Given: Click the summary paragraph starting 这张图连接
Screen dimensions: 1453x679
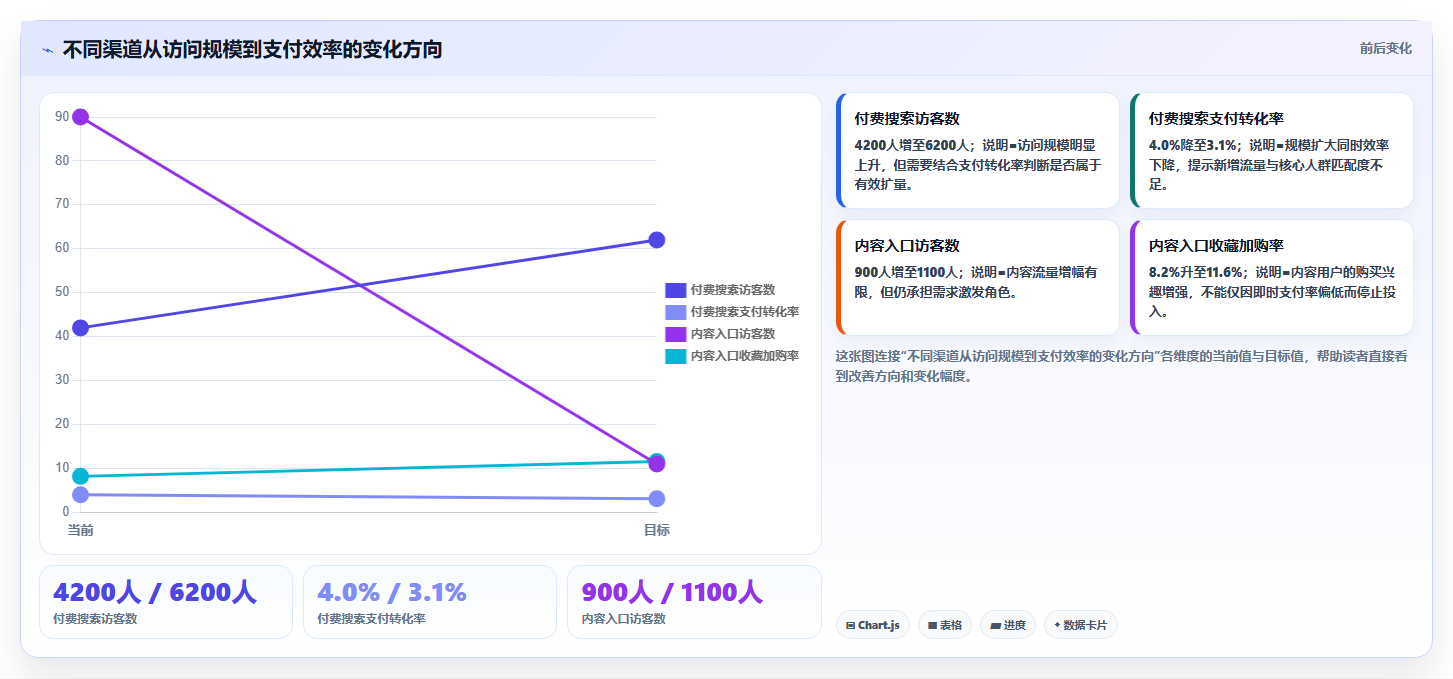Looking at the screenshot, I should point(1121,366).
